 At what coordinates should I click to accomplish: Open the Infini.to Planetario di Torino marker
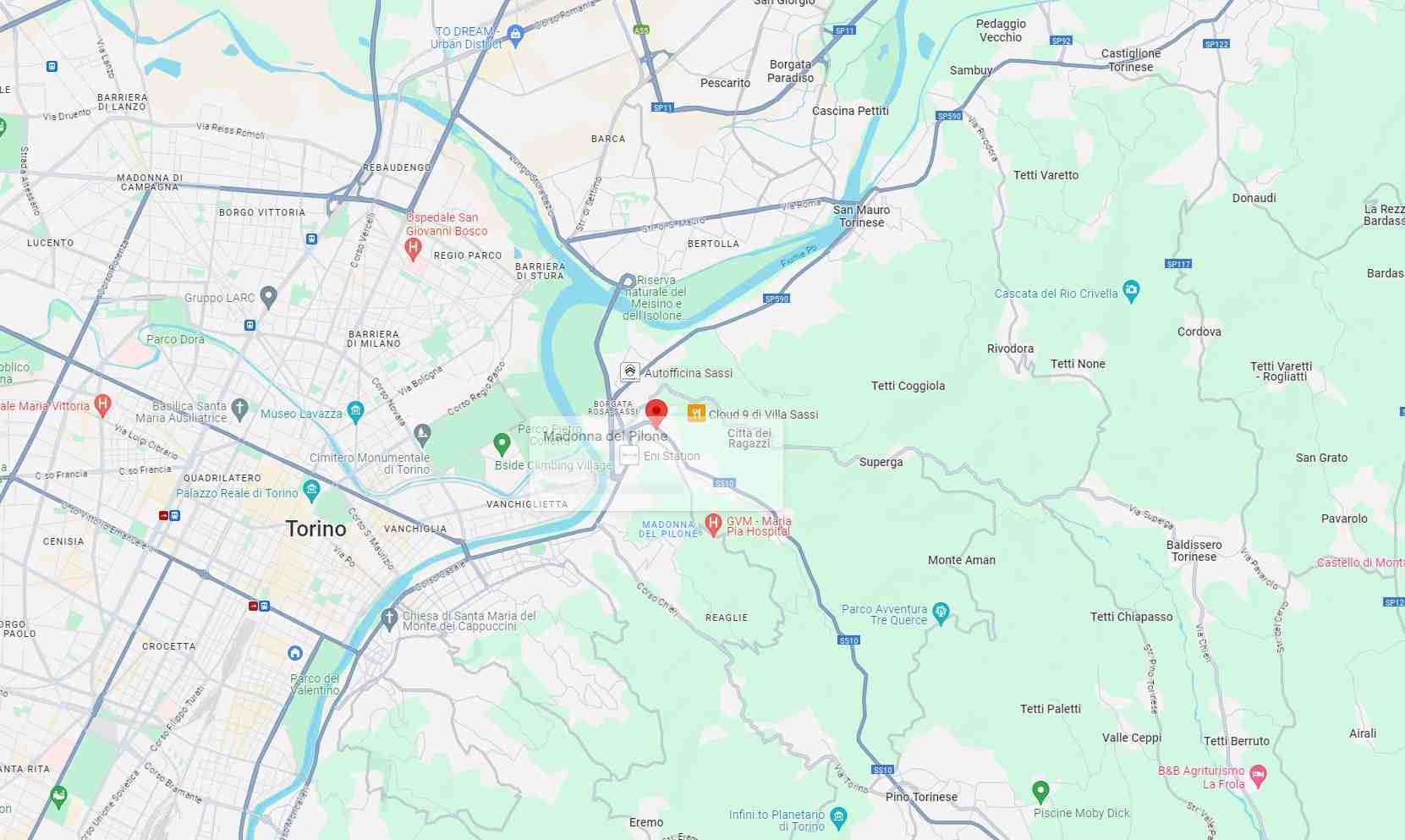(x=838, y=817)
